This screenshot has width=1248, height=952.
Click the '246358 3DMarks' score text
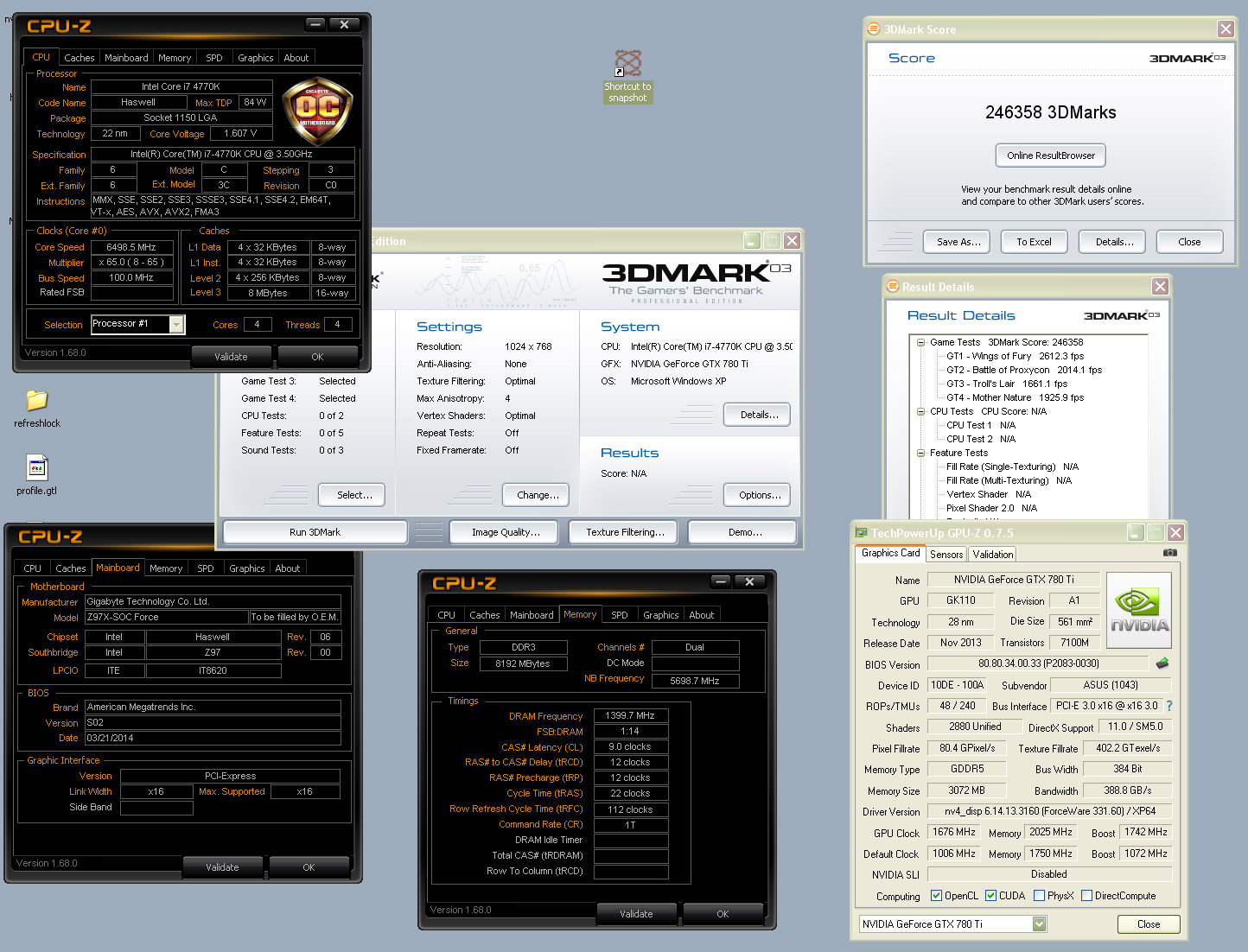[x=1051, y=112]
